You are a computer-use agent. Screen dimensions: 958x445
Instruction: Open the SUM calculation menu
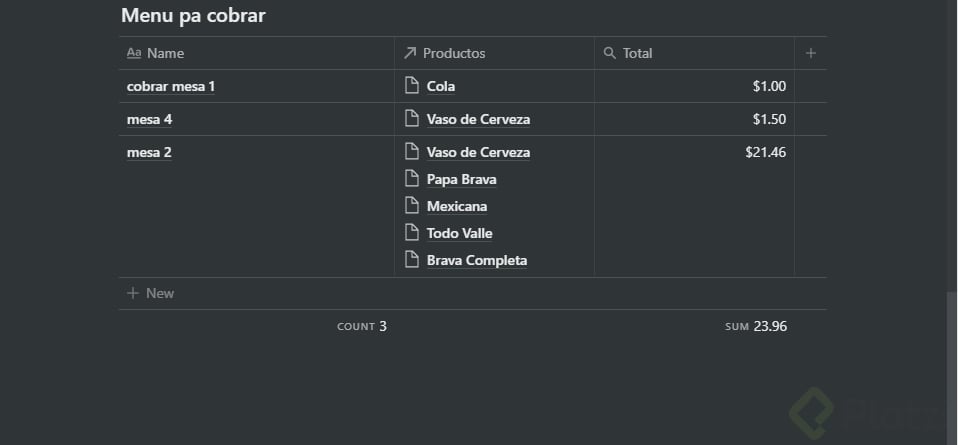click(x=756, y=326)
